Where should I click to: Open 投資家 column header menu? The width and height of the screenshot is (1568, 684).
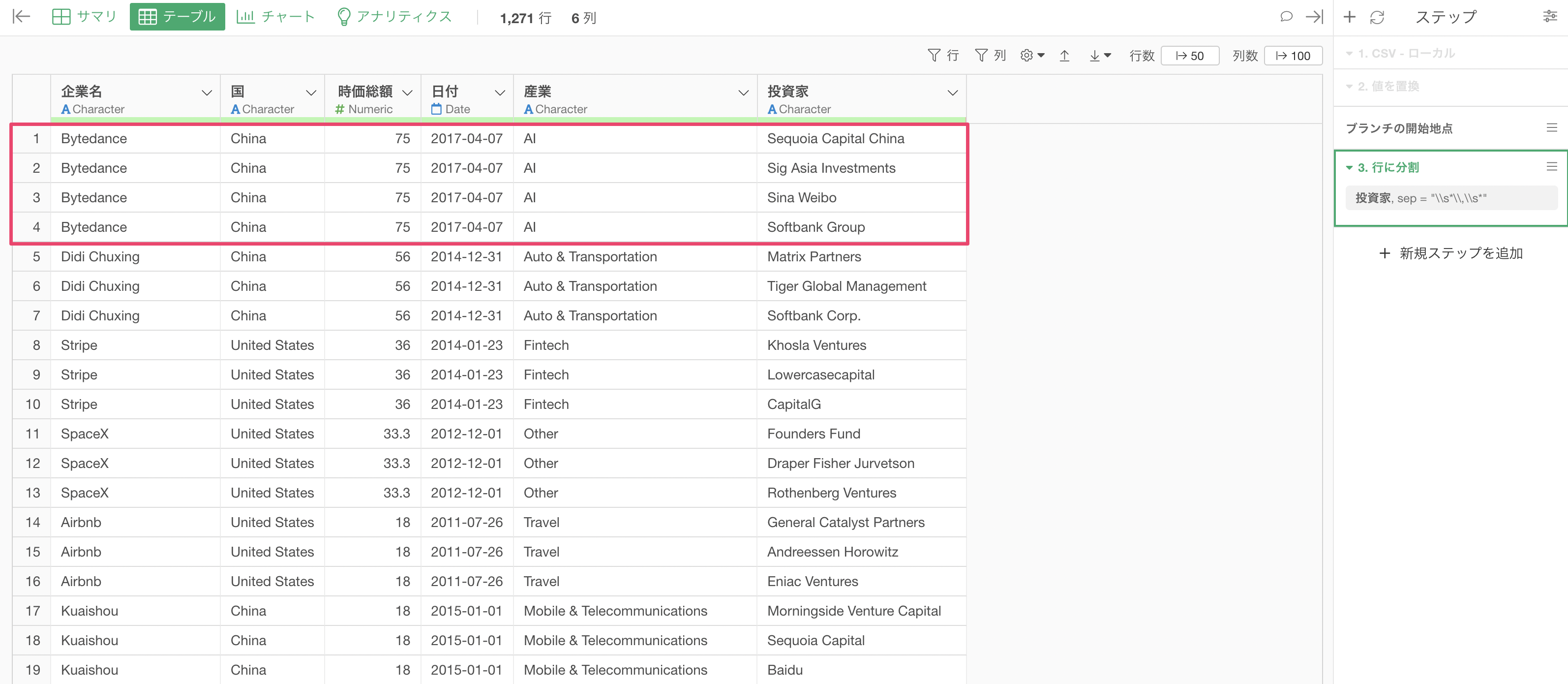coord(953,93)
